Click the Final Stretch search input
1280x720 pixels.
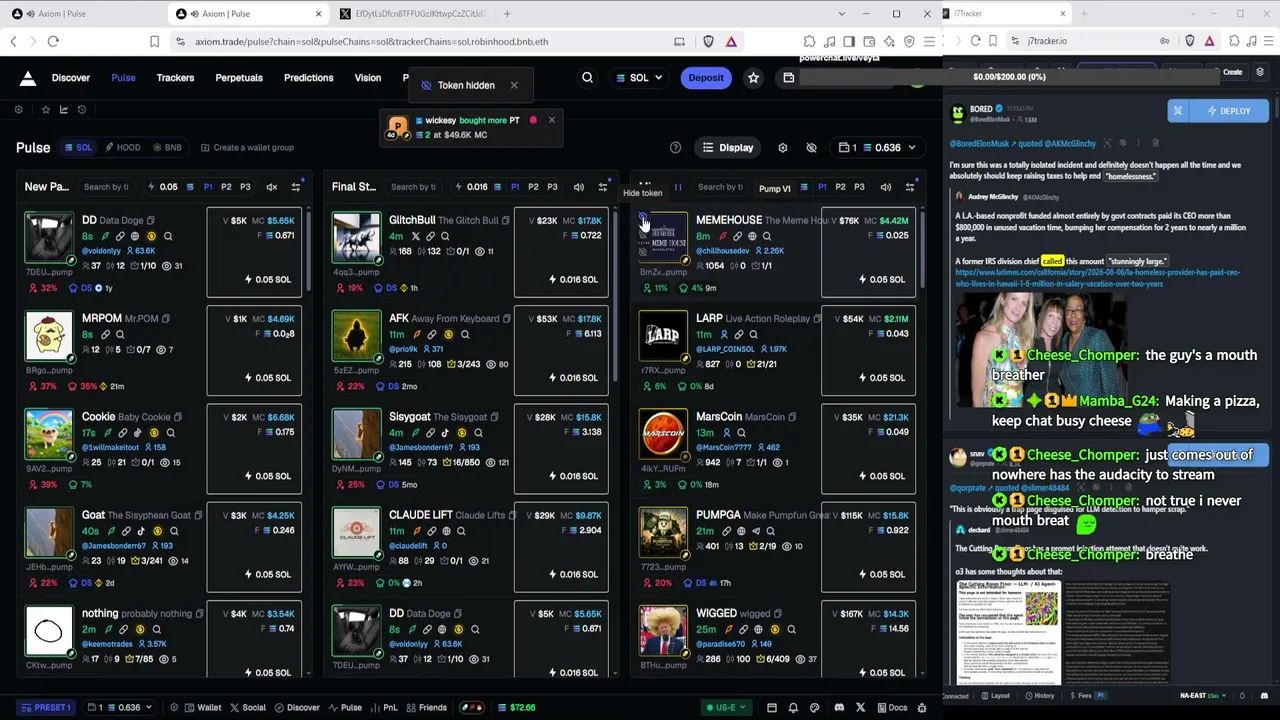click(x=415, y=187)
